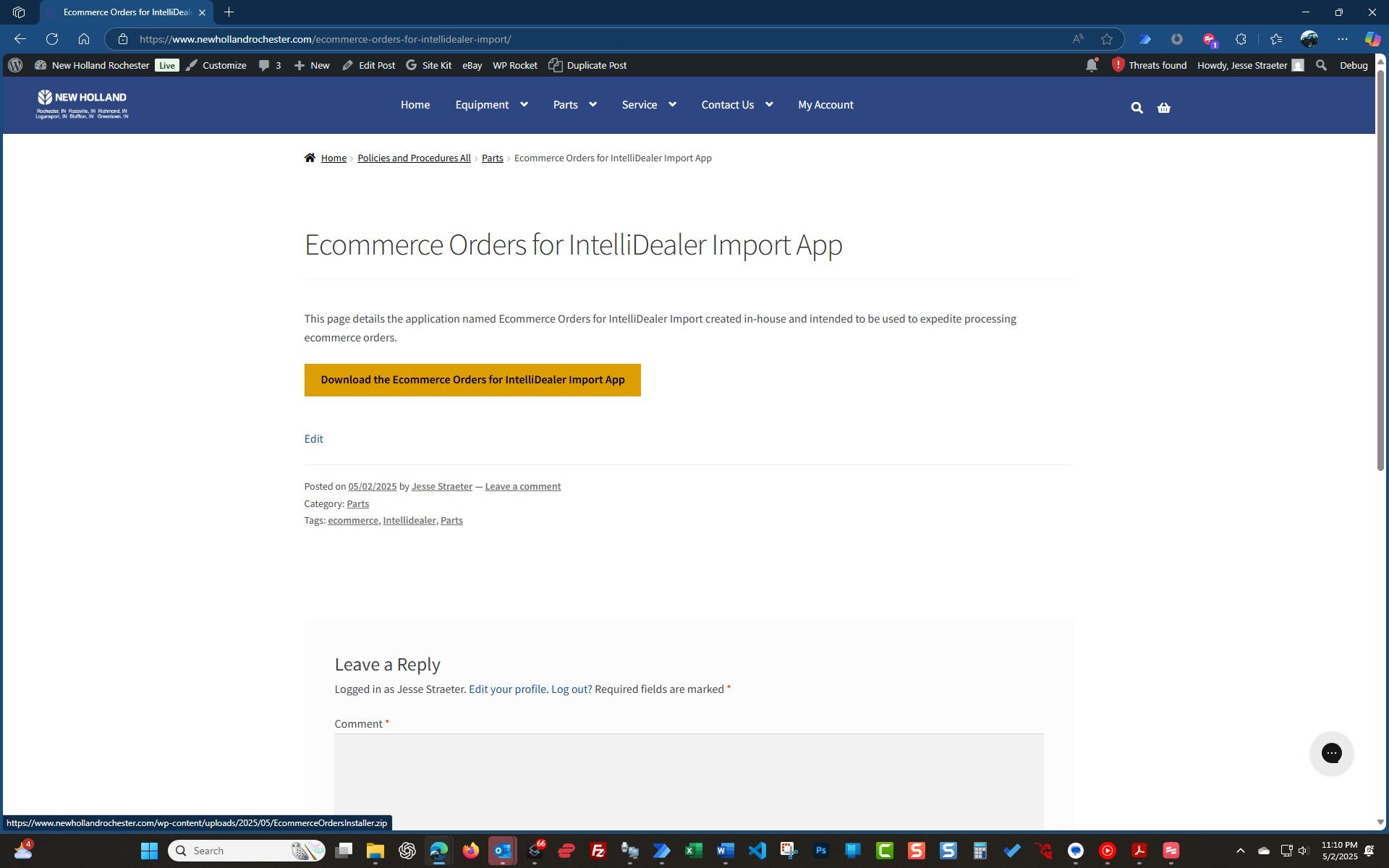1389x868 pixels.
Task: Add page to favorites star icon
Action: tap(1106, 39)
